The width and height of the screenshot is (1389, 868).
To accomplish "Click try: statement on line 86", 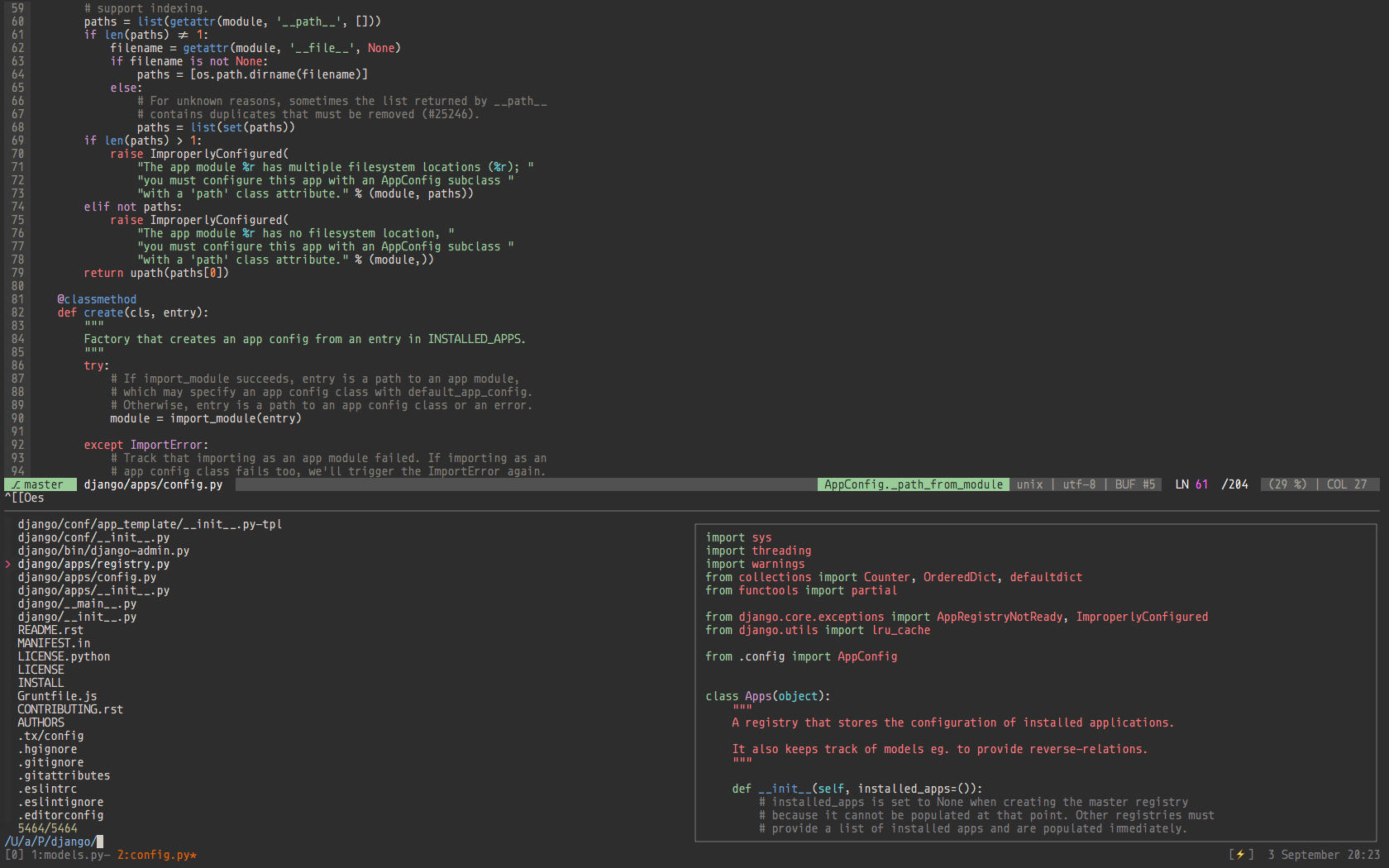I will point(97,365).
